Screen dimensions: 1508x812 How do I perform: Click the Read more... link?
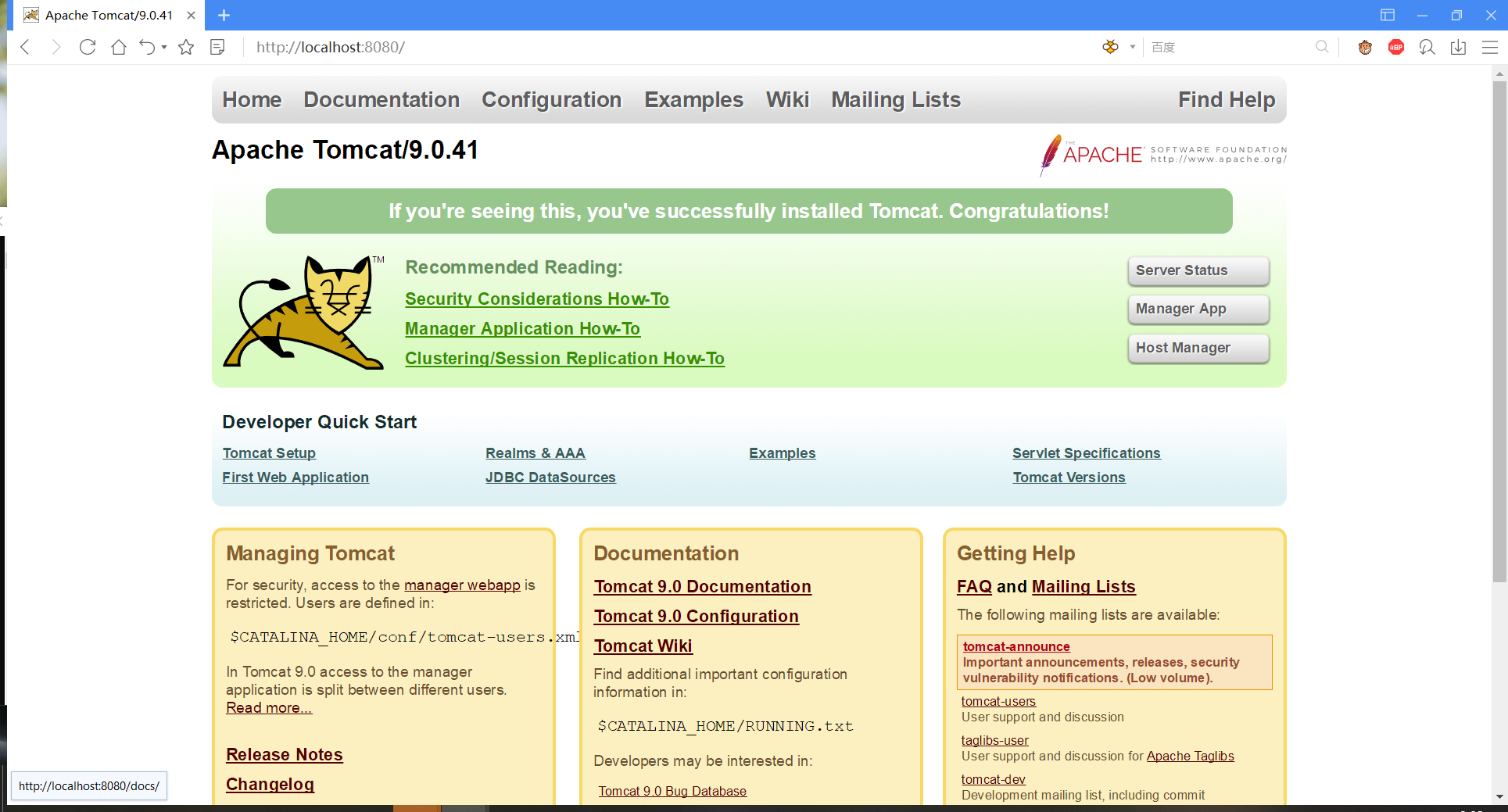point(269,708)
